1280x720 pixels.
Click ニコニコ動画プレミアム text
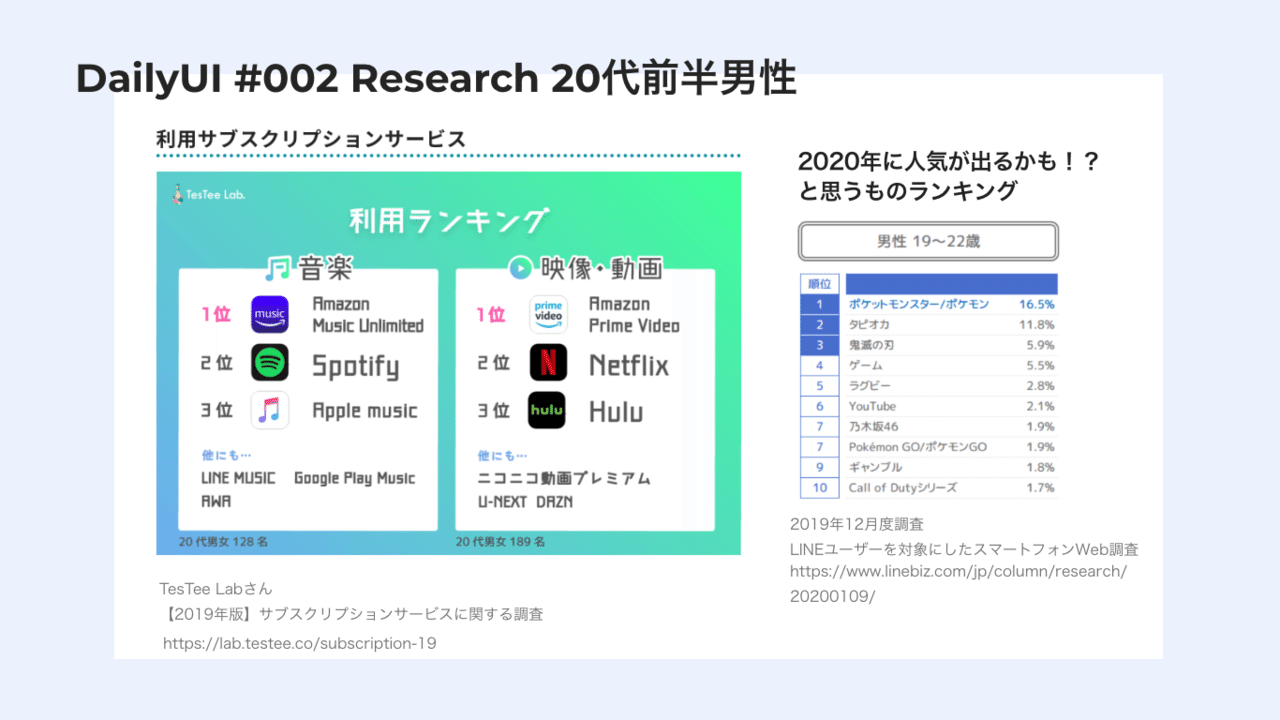(564, 478)
